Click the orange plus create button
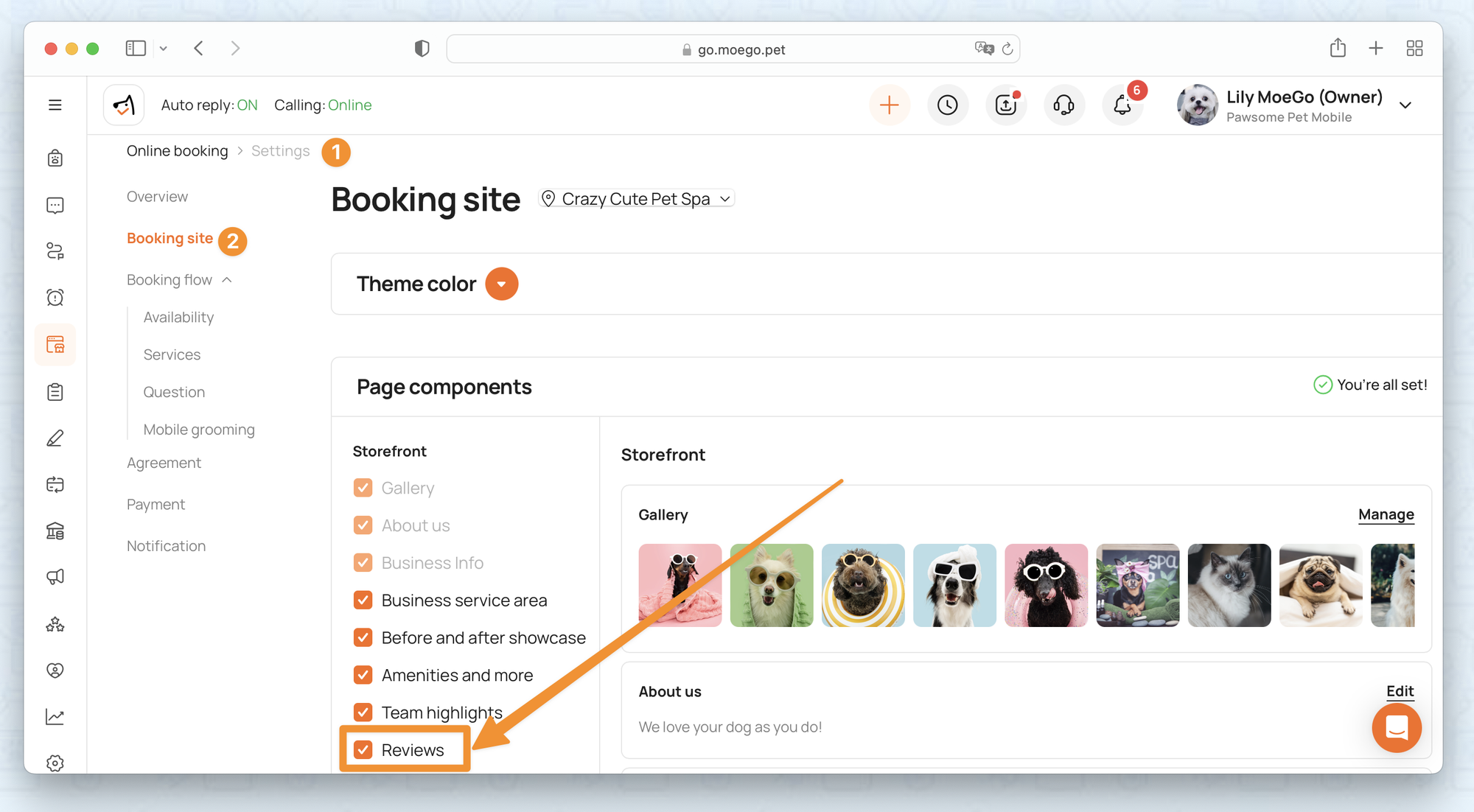This screenshot has width=1474, height=812. [890, 105]
